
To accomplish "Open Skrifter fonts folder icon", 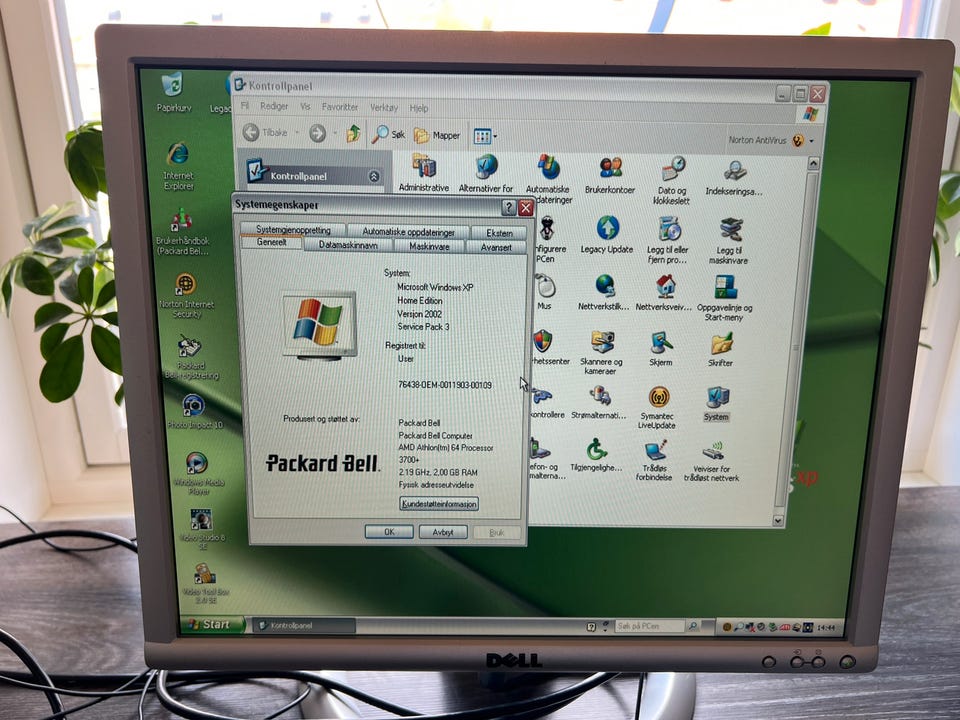I will (721, 350).
